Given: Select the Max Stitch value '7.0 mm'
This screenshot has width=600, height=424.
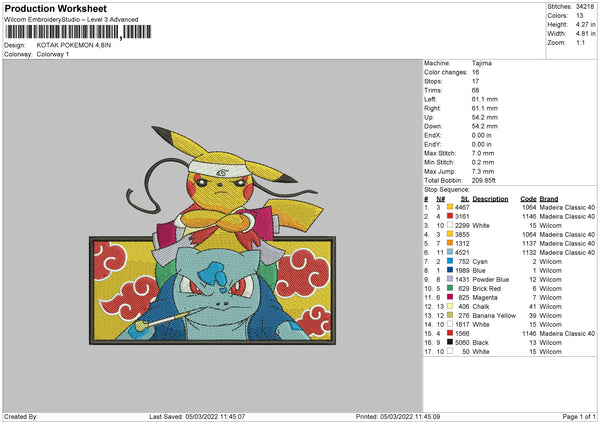Looking at the screenshot, I should tap(483, 153).
